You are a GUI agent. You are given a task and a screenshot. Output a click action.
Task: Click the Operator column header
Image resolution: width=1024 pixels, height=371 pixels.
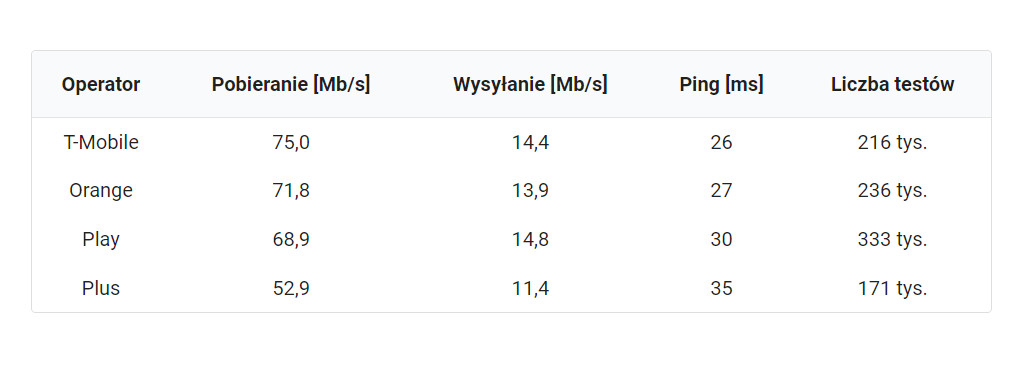tap(101, 85)
